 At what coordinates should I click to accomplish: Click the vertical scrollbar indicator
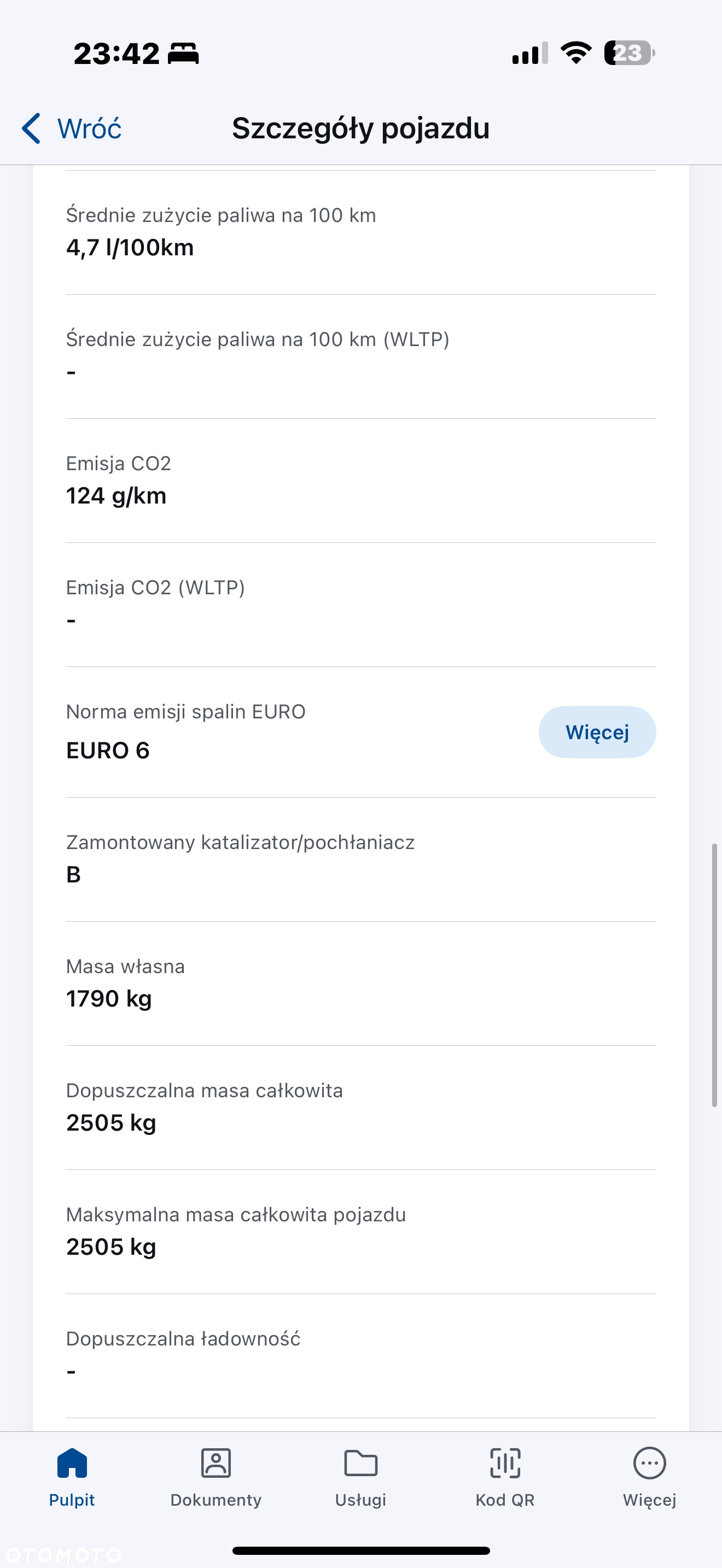coord(715,975)
